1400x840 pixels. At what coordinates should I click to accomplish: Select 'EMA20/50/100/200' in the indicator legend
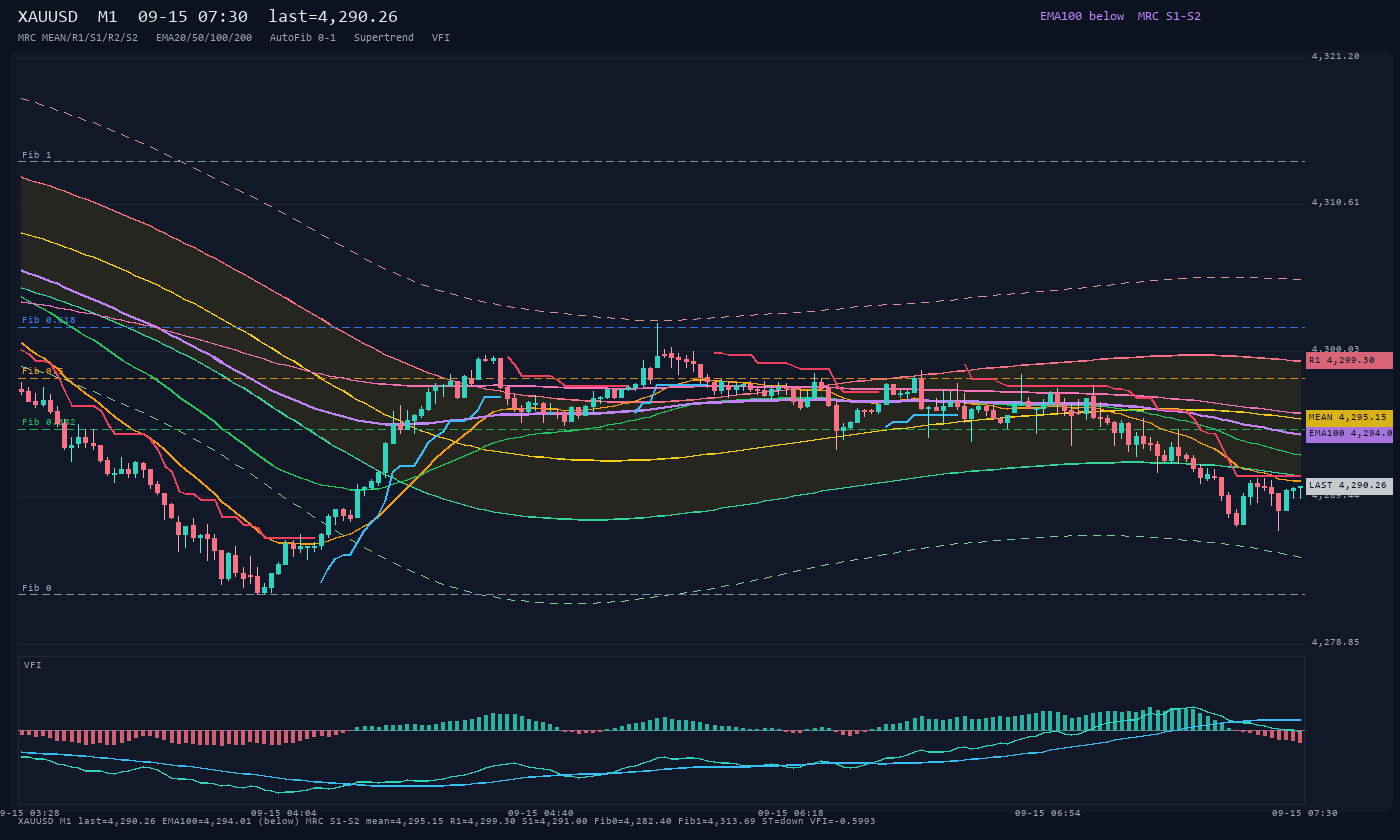click(x=204, y=38)
